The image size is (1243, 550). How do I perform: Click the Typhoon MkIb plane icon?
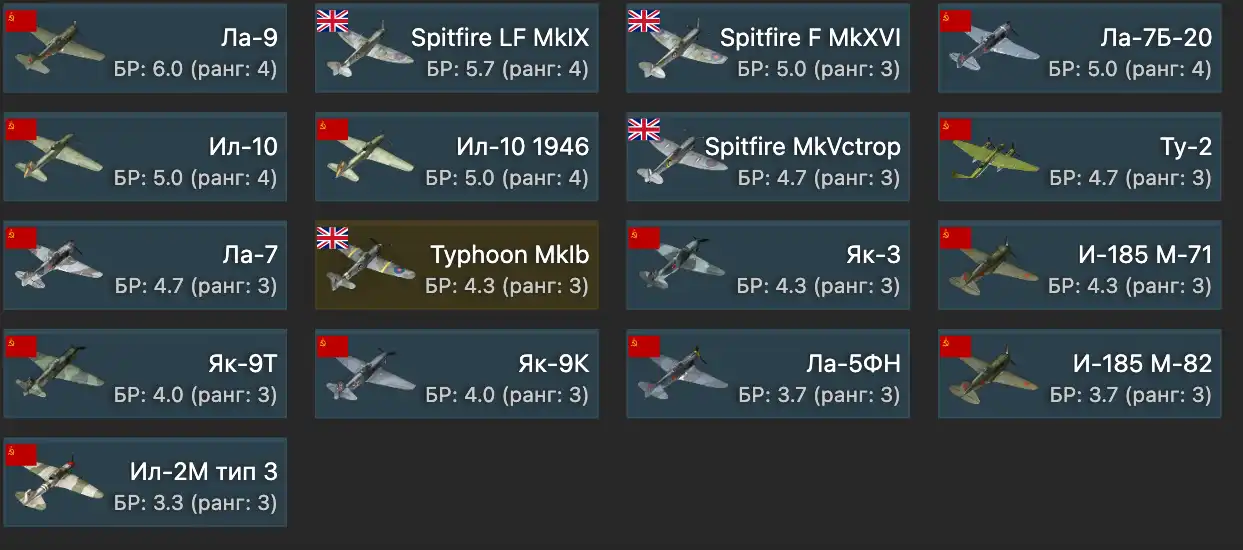(365, 266)
